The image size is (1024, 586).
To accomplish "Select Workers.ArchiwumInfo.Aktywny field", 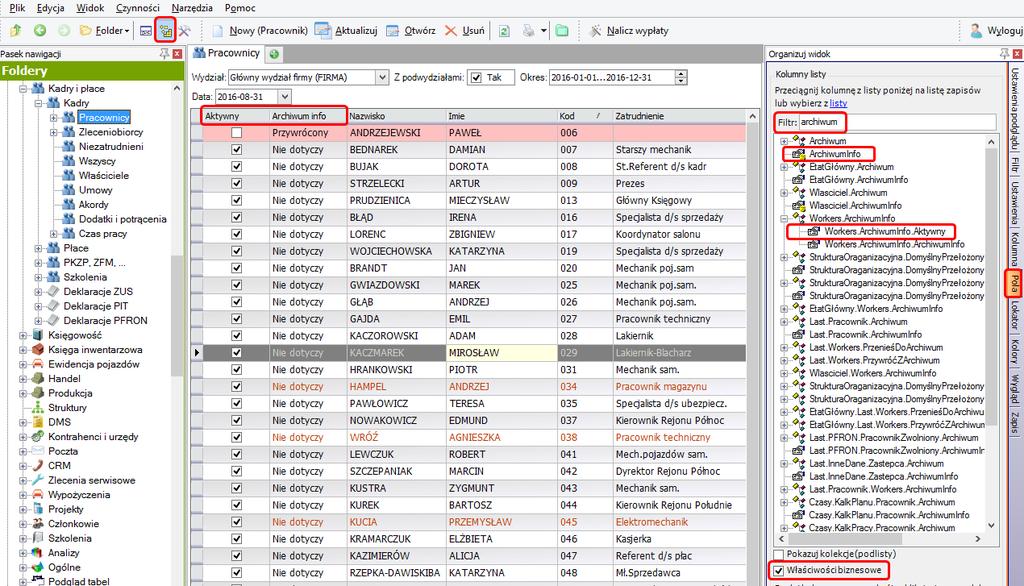I will [884, 231].
